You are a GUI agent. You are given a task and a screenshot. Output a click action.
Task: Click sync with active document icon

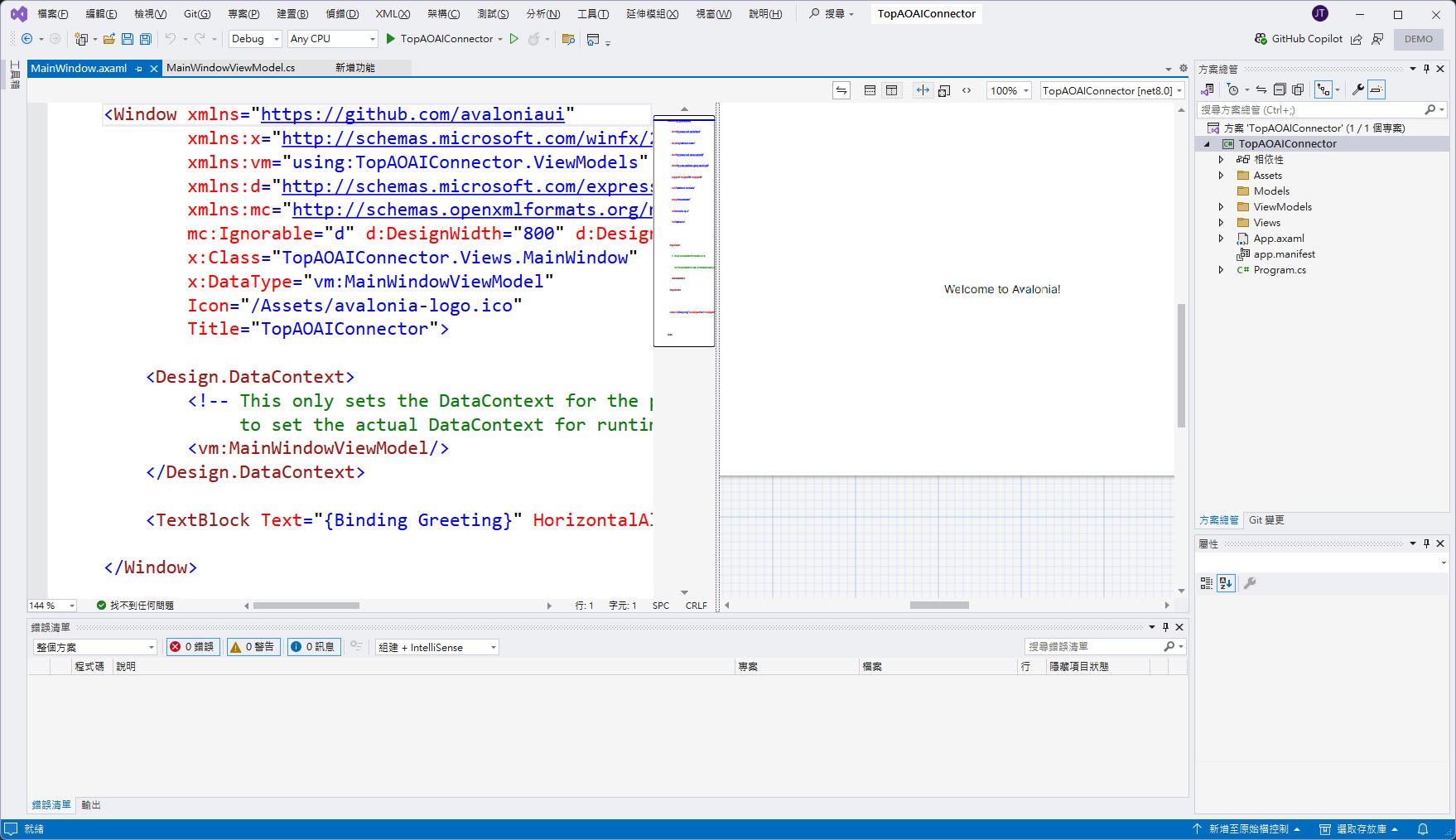pyautogui.click(x=1261, y=89)
